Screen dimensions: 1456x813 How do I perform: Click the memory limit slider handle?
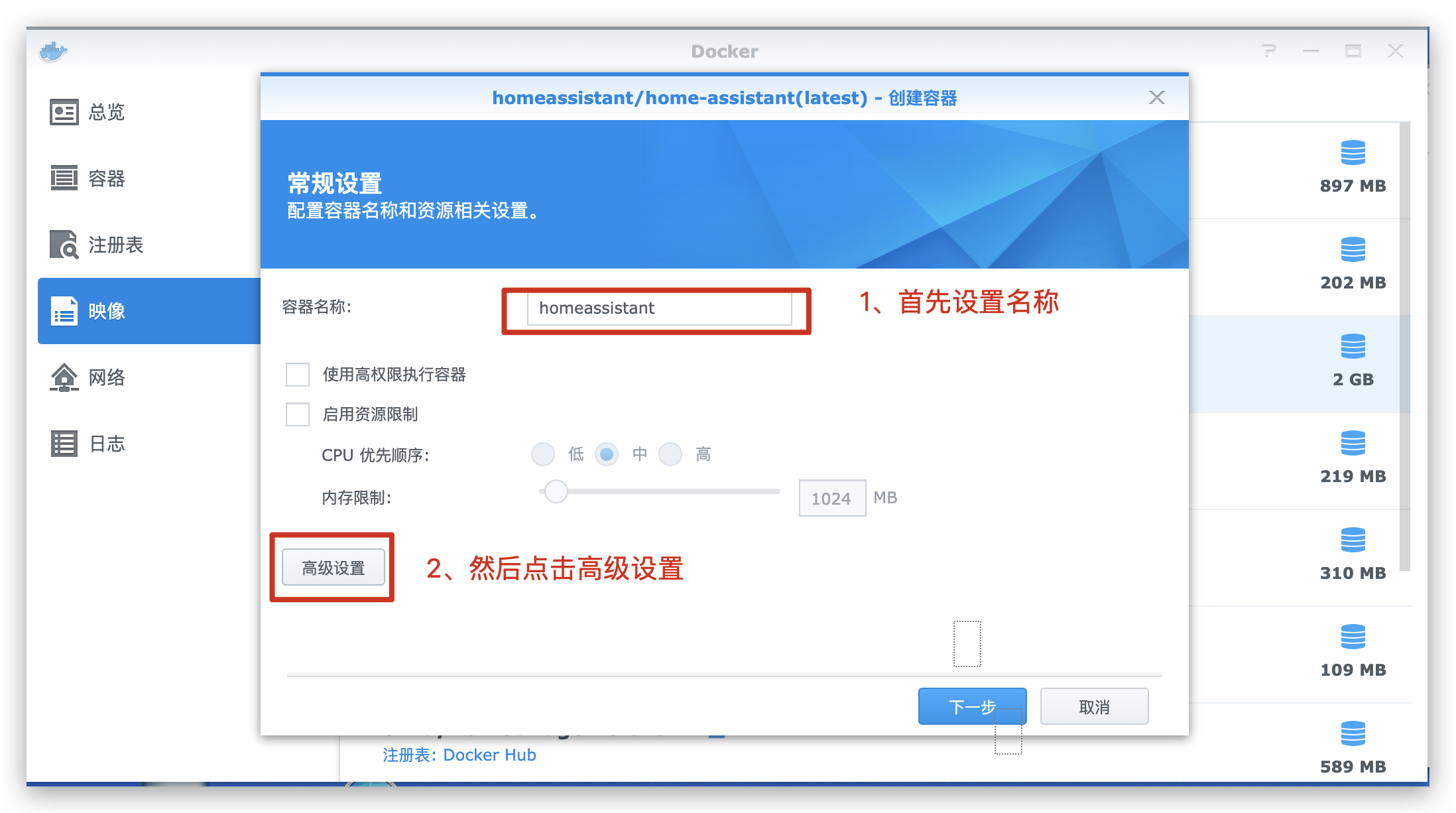point(556,491)
